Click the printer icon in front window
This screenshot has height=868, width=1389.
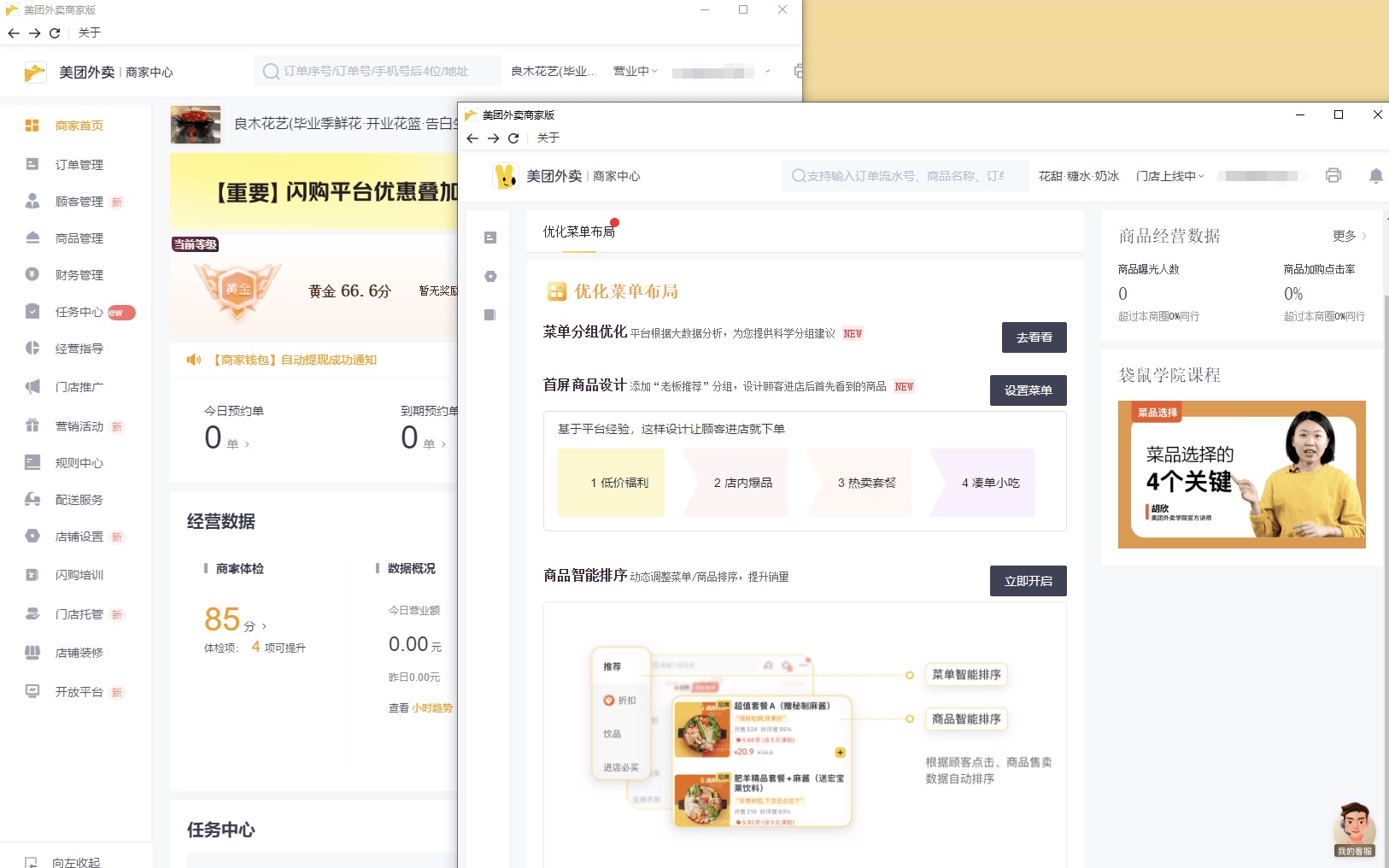tap(1333, 175)
